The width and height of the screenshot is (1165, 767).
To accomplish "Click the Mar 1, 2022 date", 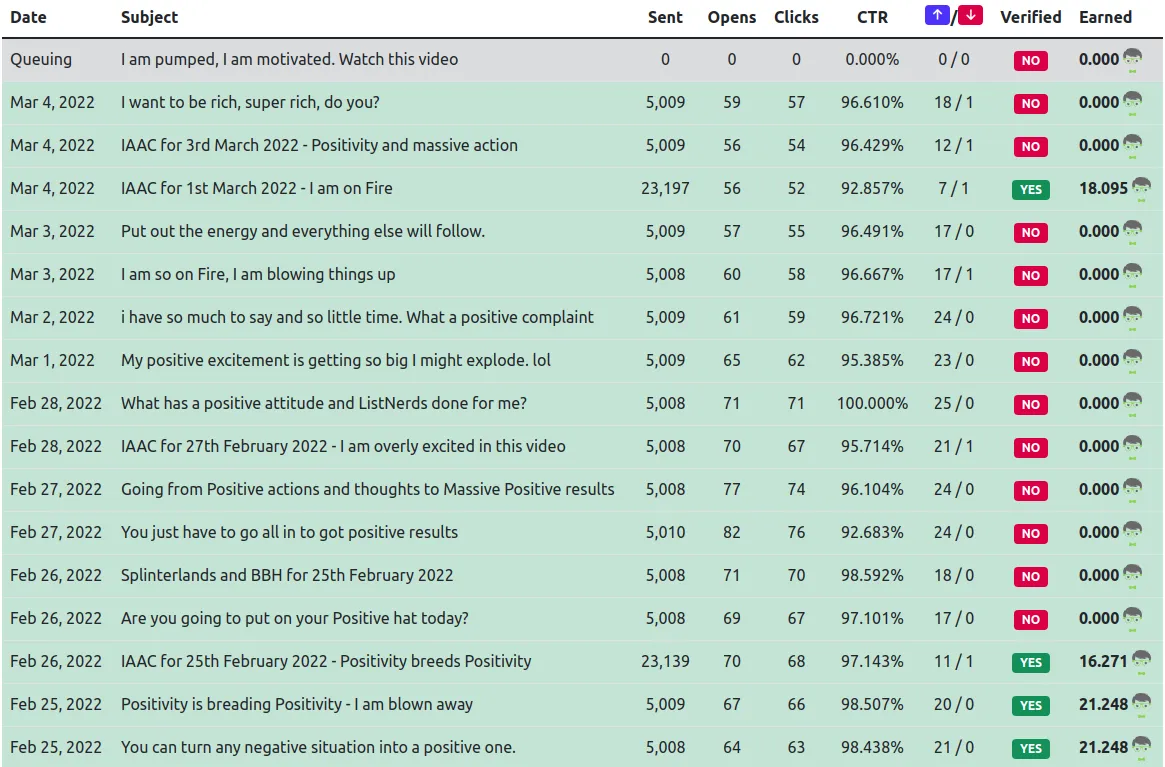I will click(x=52, y=361).
